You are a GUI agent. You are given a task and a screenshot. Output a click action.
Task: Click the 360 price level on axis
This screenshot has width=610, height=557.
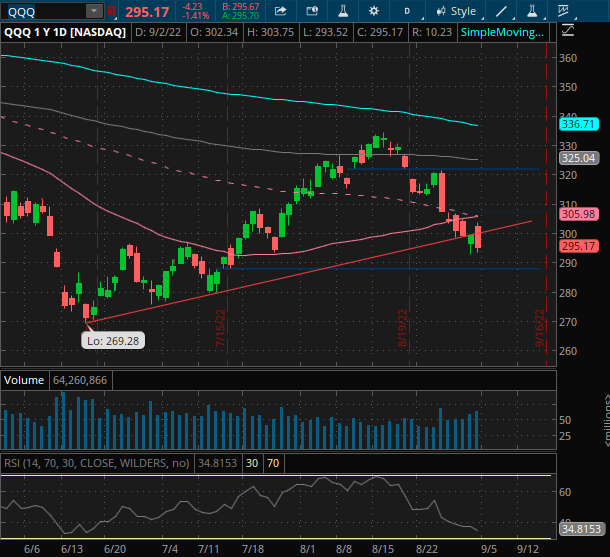coord(568,58)
